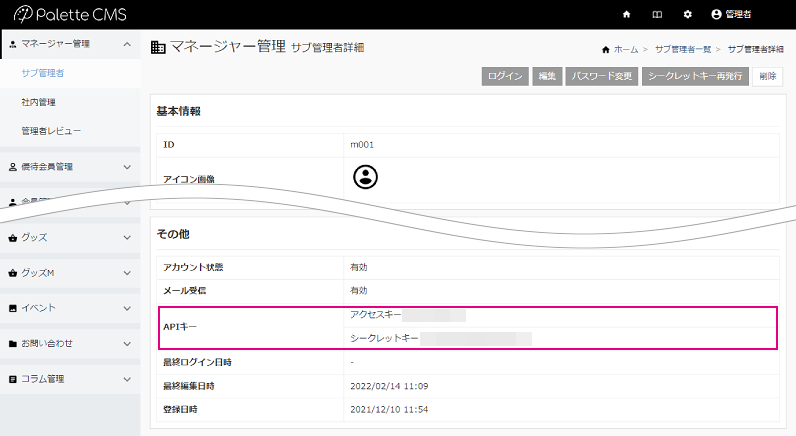Click the シークレットキー value line
The width and height of the screenshot is (796, 436).
click(441, 338)
